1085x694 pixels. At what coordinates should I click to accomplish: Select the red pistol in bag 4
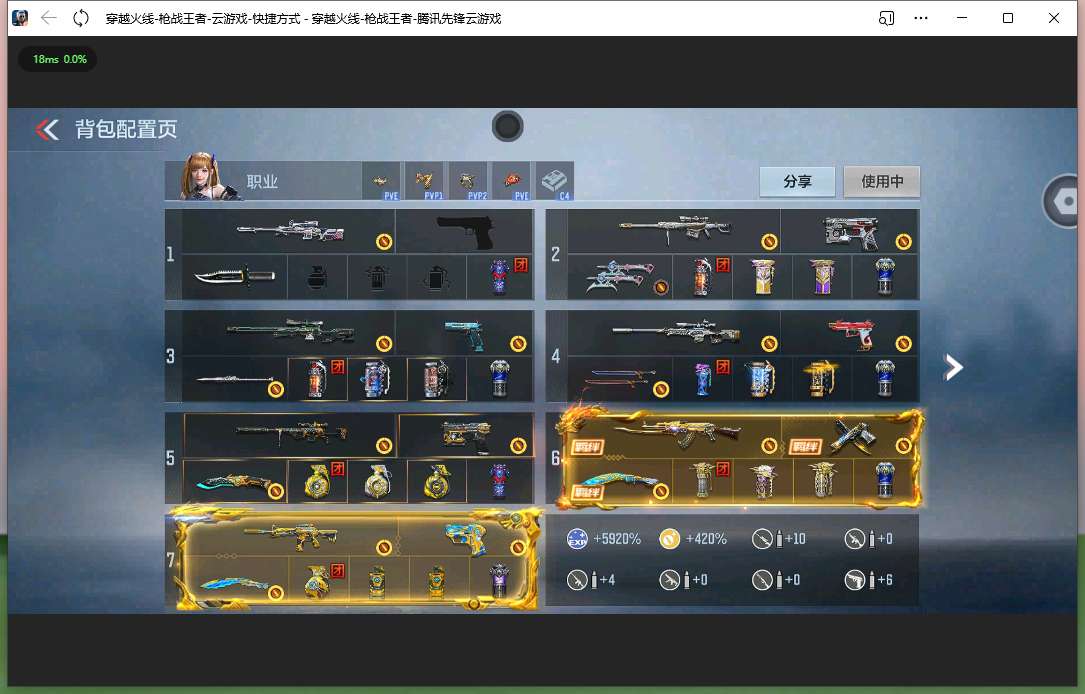pyautogui.click(x=850, y=333)
